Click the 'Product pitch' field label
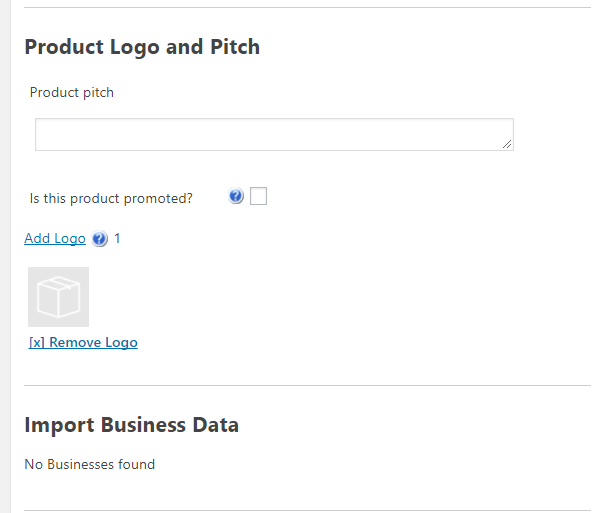The image size is (600, 513). [x=72, y=93]
